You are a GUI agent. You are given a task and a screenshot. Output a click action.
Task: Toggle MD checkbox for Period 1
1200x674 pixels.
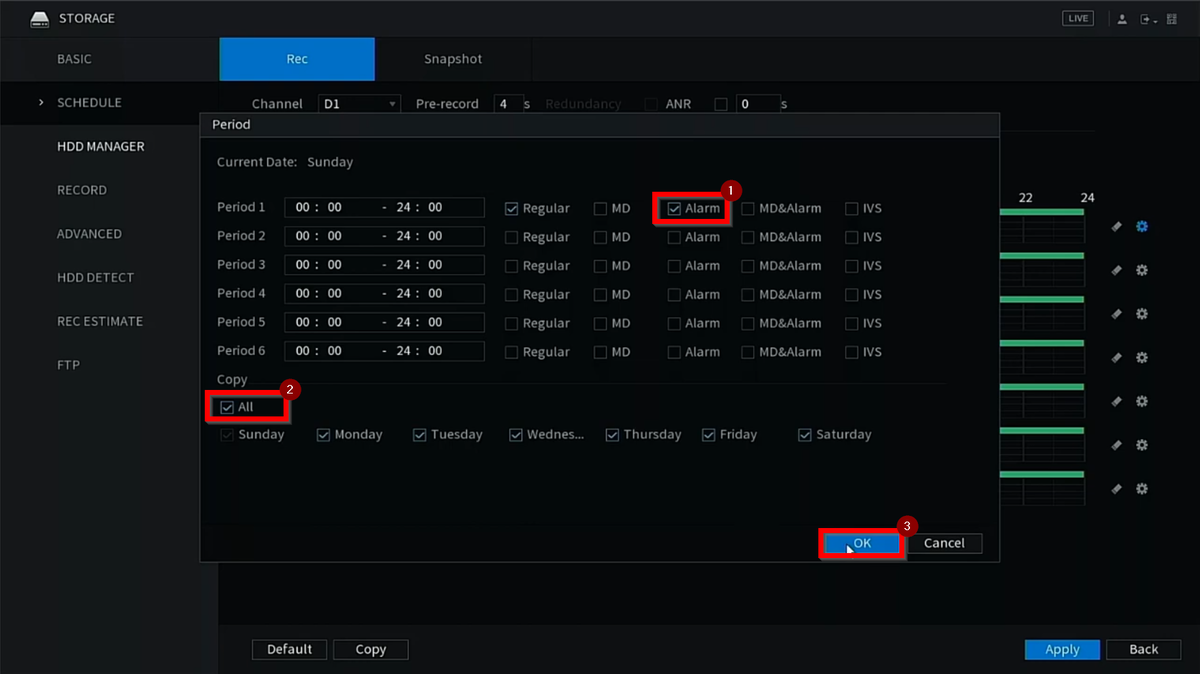[600, 209]
